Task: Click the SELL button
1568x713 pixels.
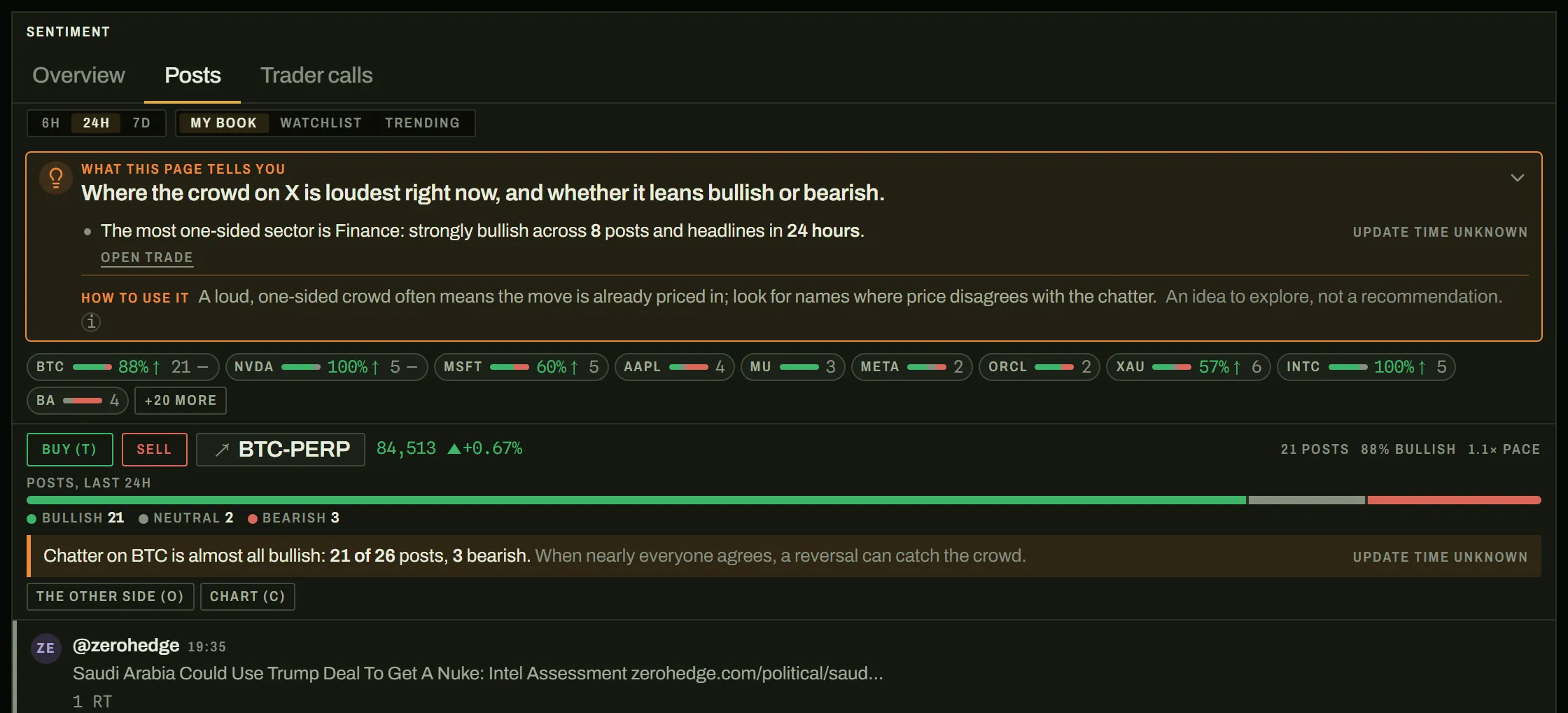Action: (155, 450)
